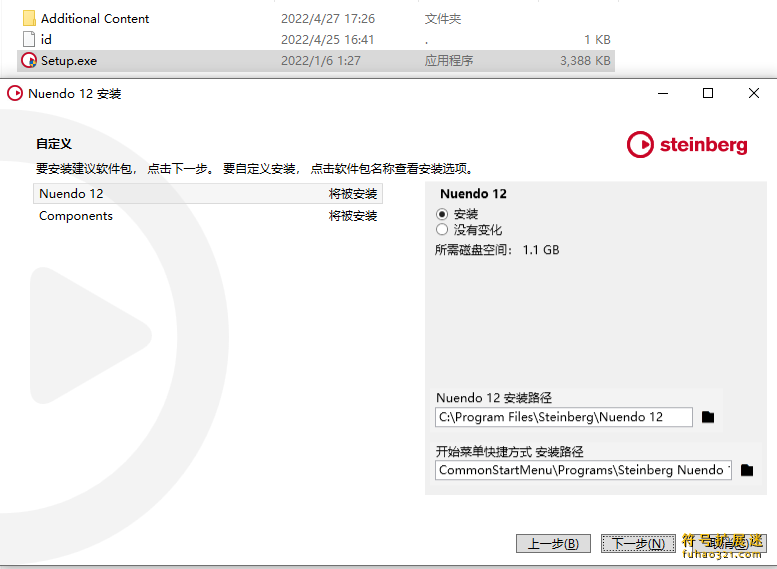Click the 自定义 heading
Screen dimensions: 777x569
(54, 144)
